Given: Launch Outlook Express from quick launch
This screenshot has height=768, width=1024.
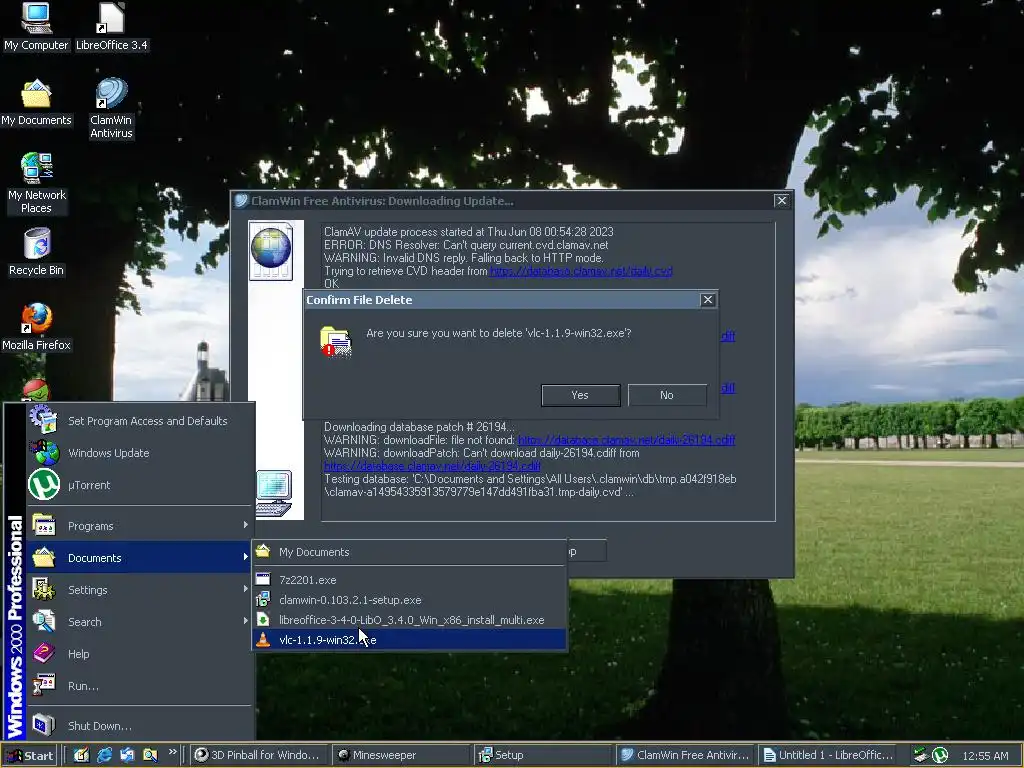Looking at the screenshot, I should click(127, 755).
